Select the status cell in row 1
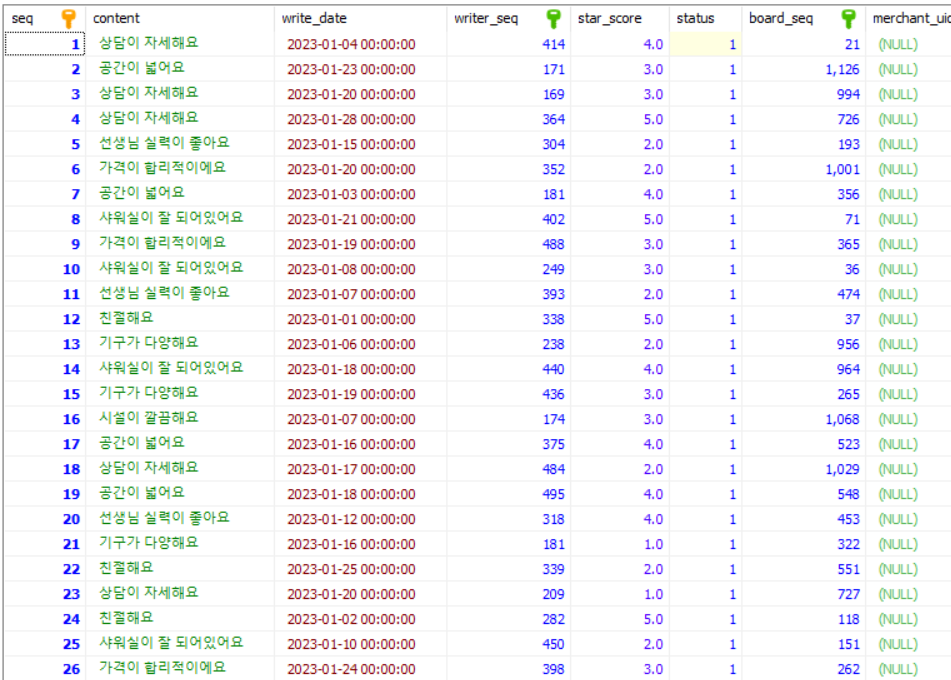951x680 pixels. (x=705, y=44)
